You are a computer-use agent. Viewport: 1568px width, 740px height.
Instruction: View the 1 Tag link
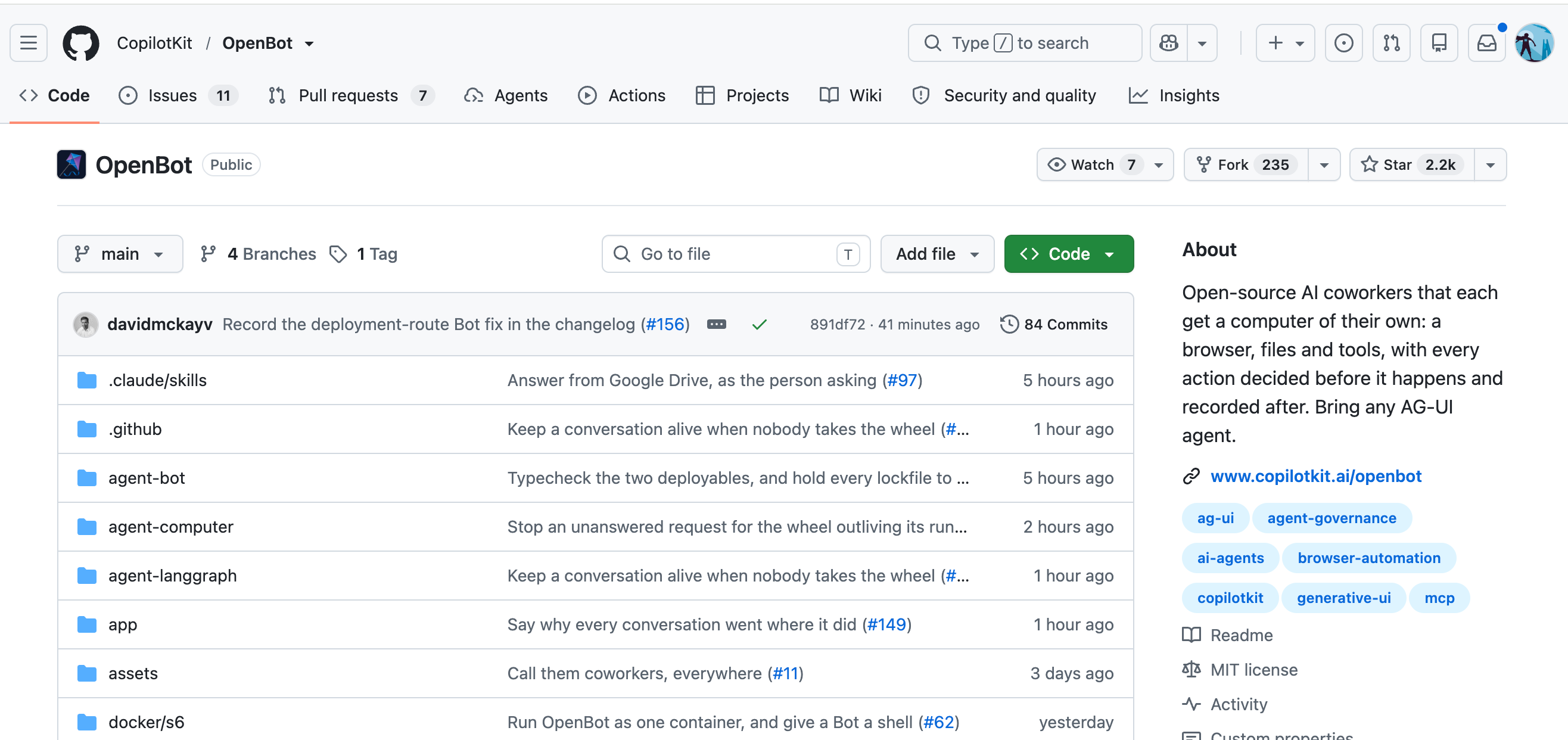[363, 254]
